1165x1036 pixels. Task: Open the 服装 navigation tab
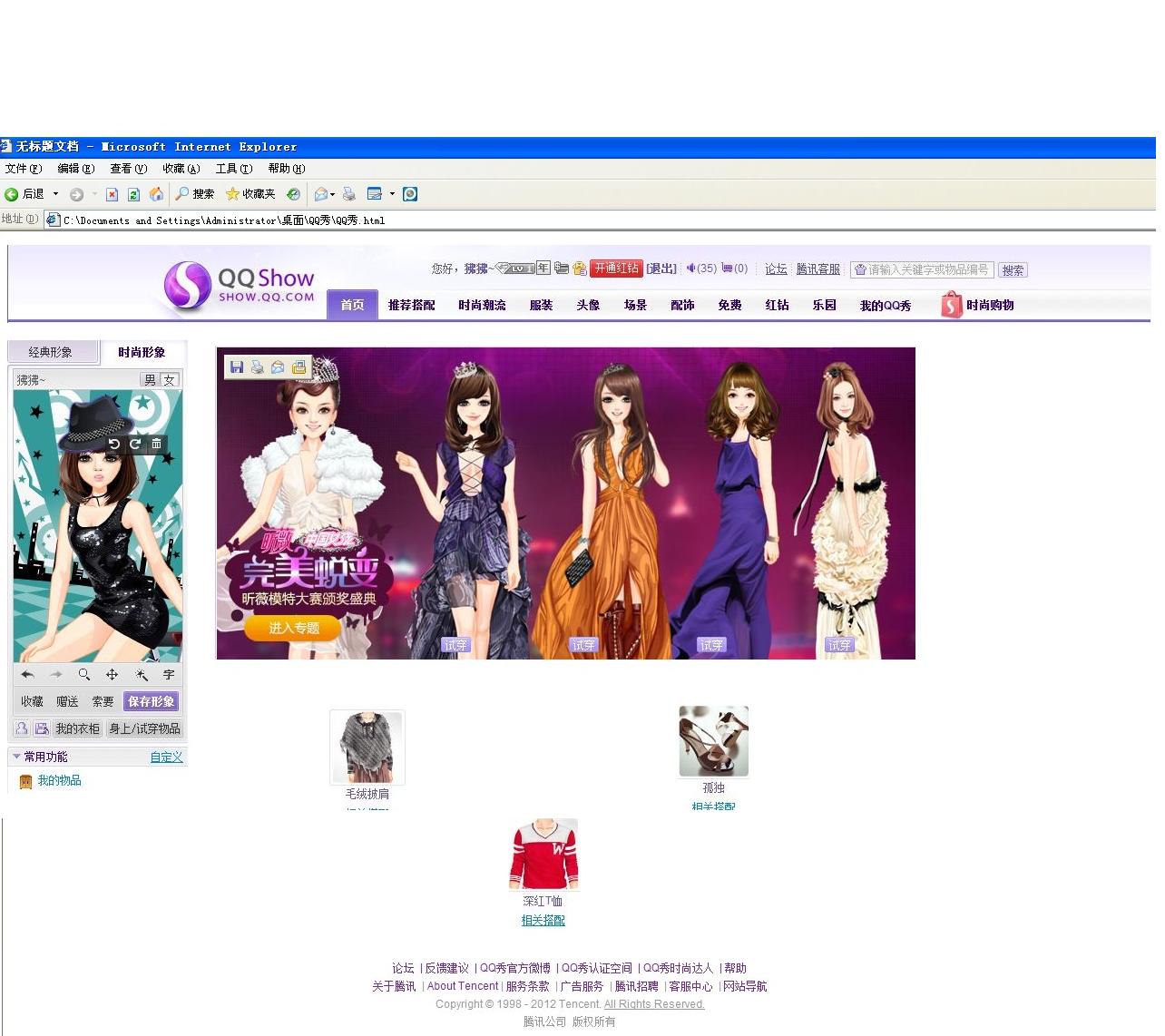542,306
